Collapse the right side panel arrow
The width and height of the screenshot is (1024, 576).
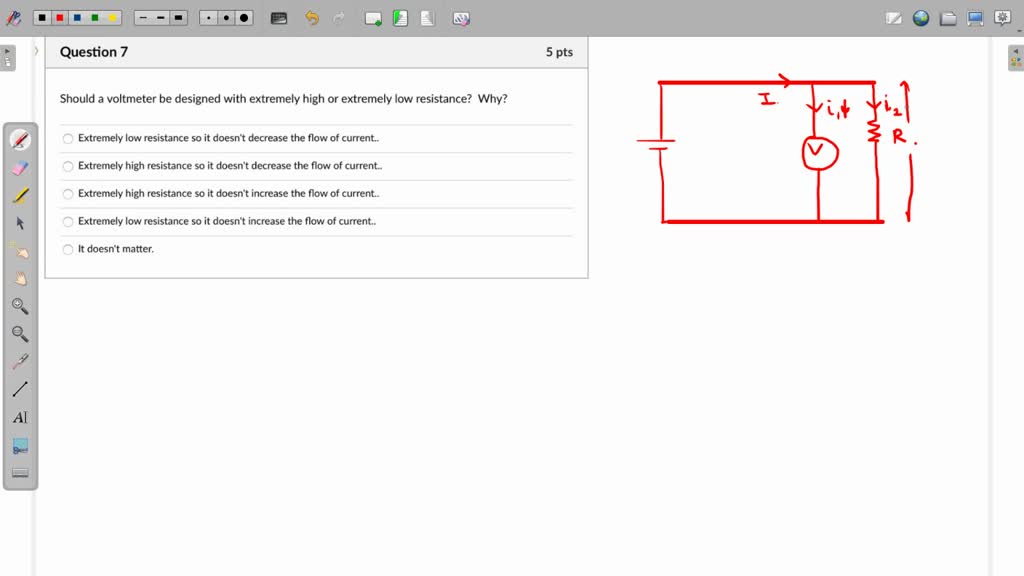[x=1014, y=57]
